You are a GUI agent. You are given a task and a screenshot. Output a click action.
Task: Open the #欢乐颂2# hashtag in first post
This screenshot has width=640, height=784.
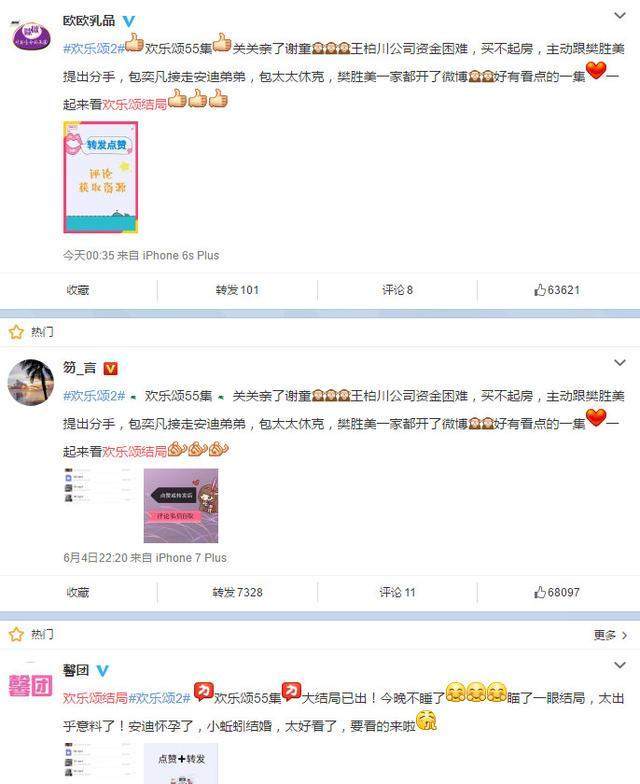94,48
